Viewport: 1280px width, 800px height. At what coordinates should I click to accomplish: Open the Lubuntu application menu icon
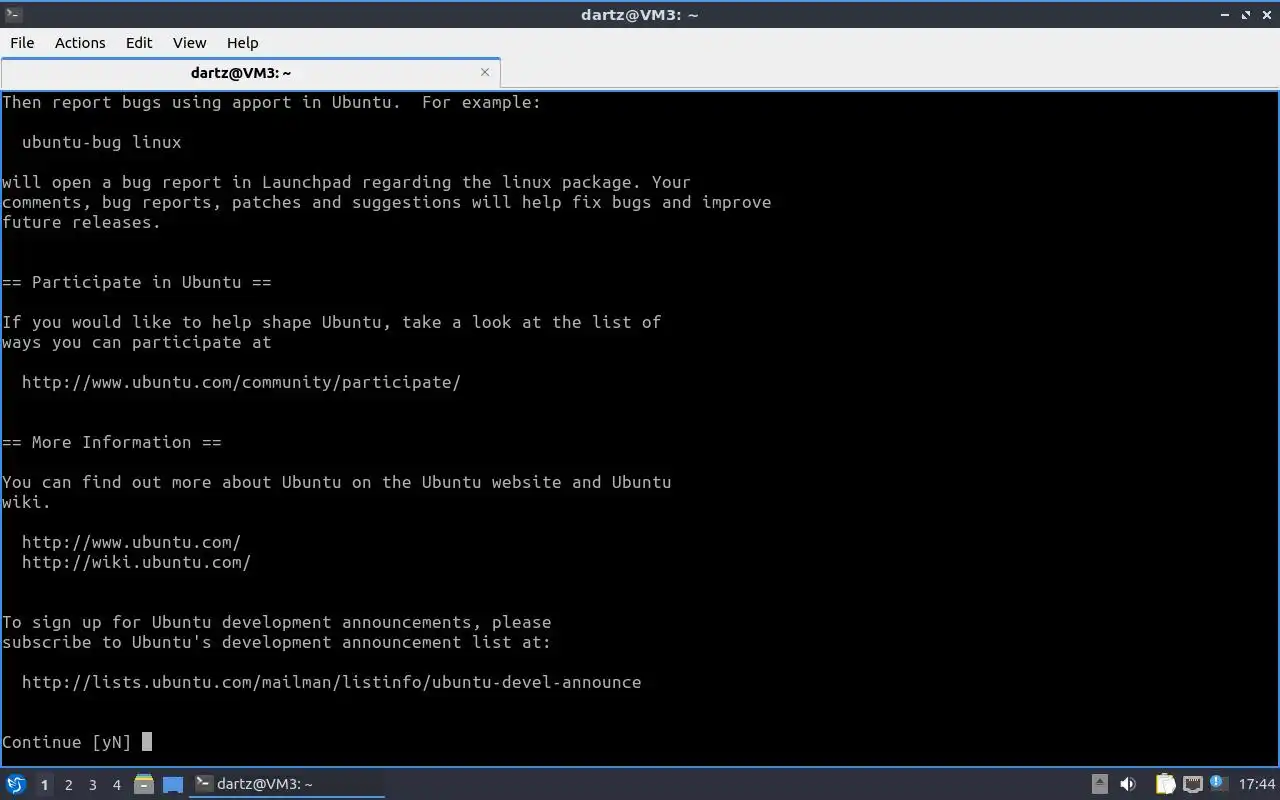[x=15, y=785]
